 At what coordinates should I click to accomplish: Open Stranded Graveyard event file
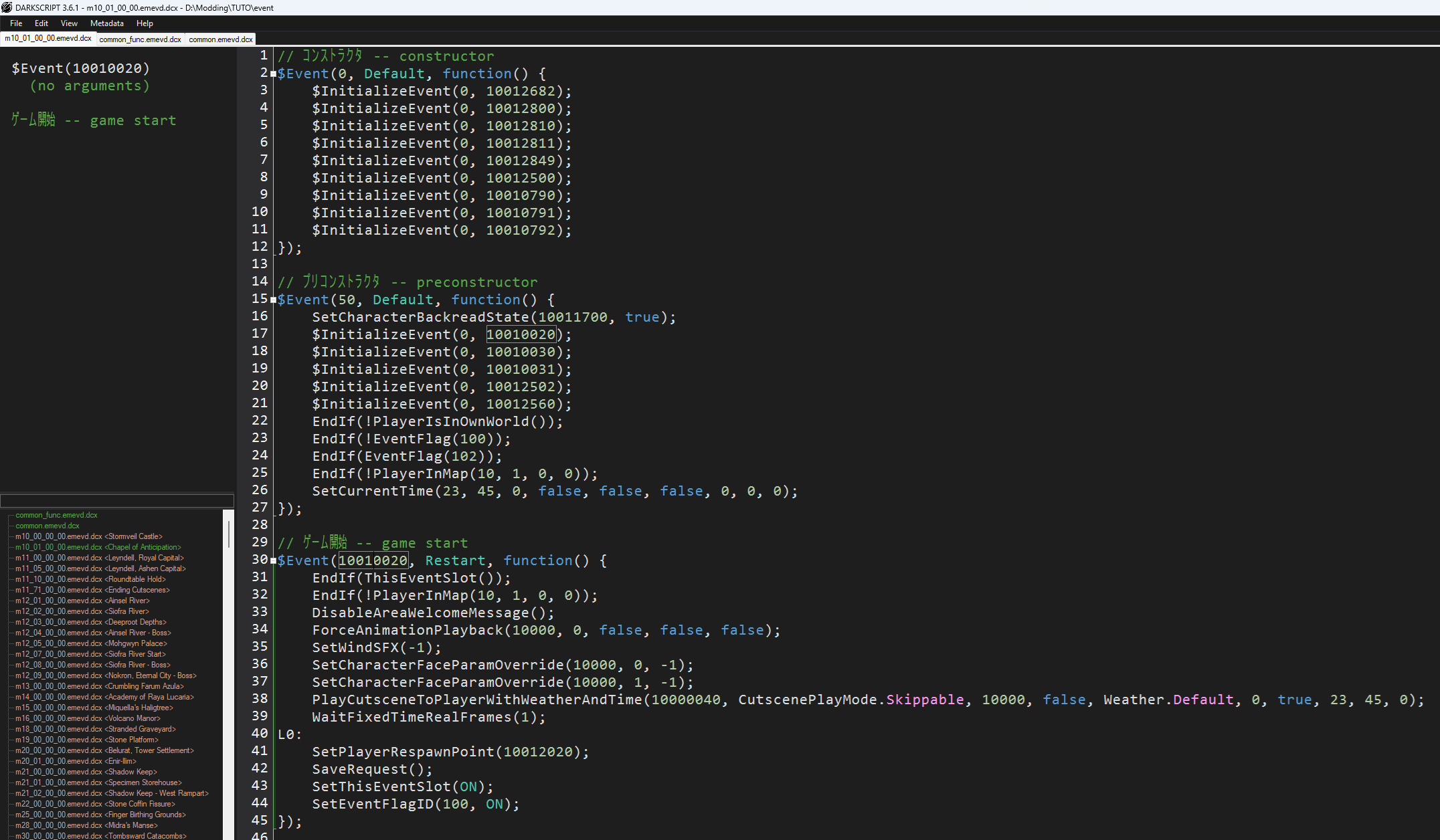(x=95, y=729)
